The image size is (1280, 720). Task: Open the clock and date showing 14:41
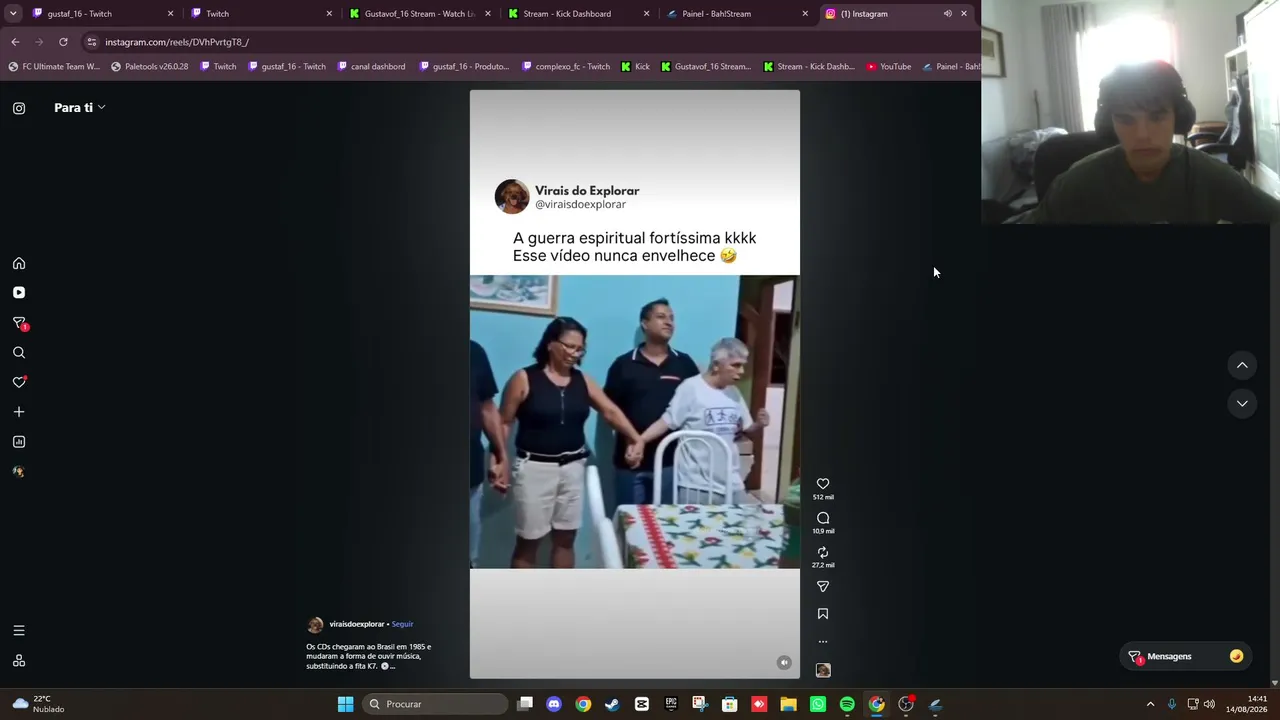pos(1246,704)
